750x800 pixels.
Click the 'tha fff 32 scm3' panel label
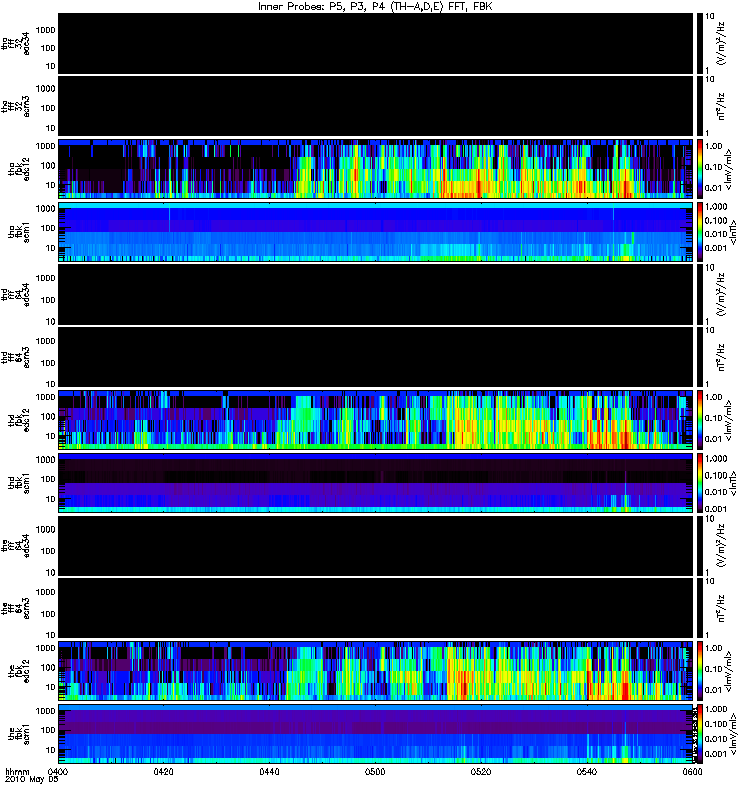coord(16,106)
